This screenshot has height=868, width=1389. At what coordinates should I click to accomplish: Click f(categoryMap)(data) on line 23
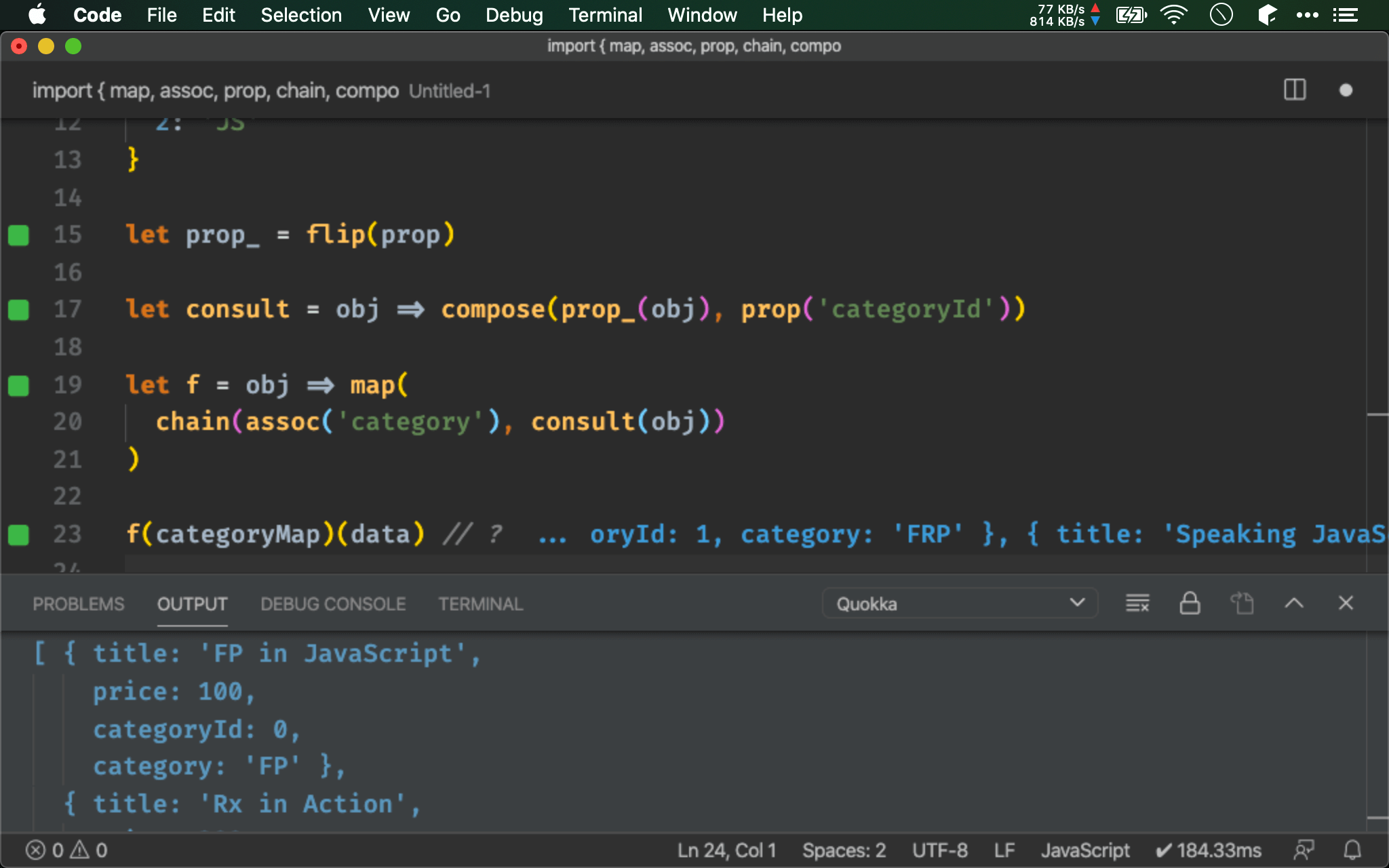275,534
